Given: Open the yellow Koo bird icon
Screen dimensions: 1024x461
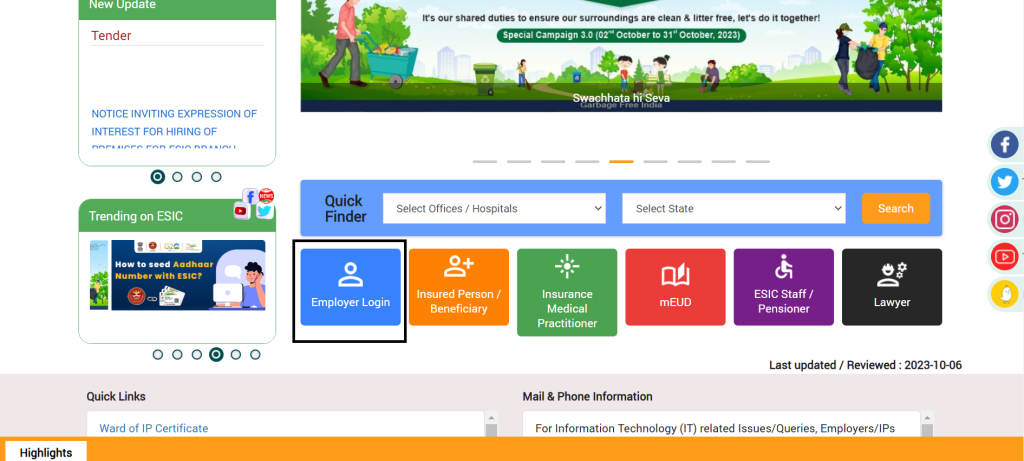Looking at the screenshot, I should 1004,294.
